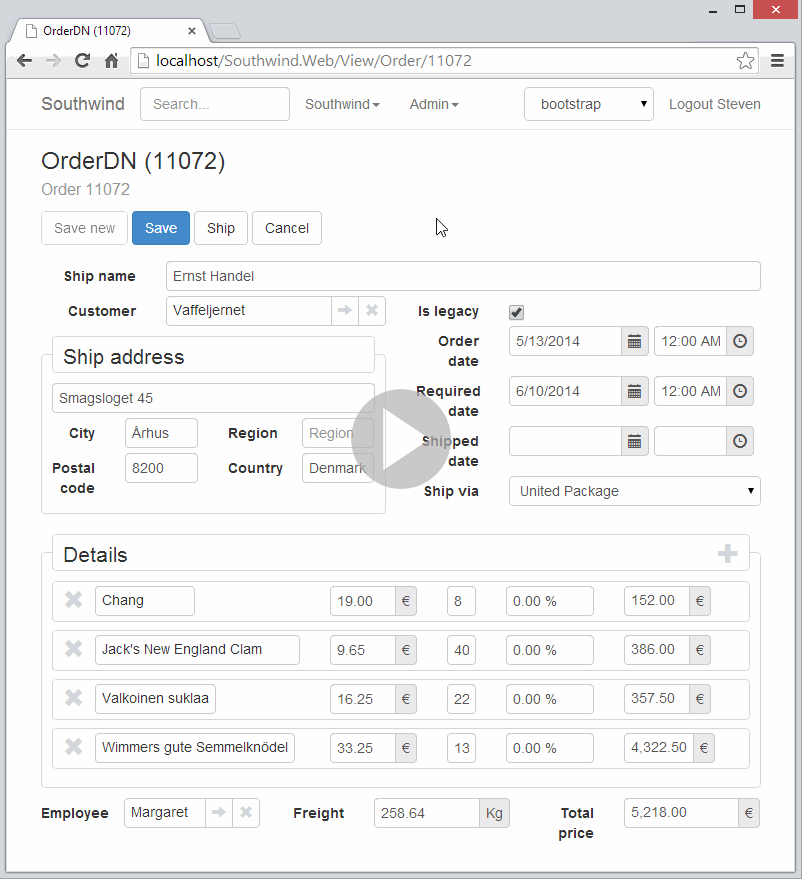Open the bootstrap theme selector
This screenshot has height=879, width=802.
[x=588, y=104]
